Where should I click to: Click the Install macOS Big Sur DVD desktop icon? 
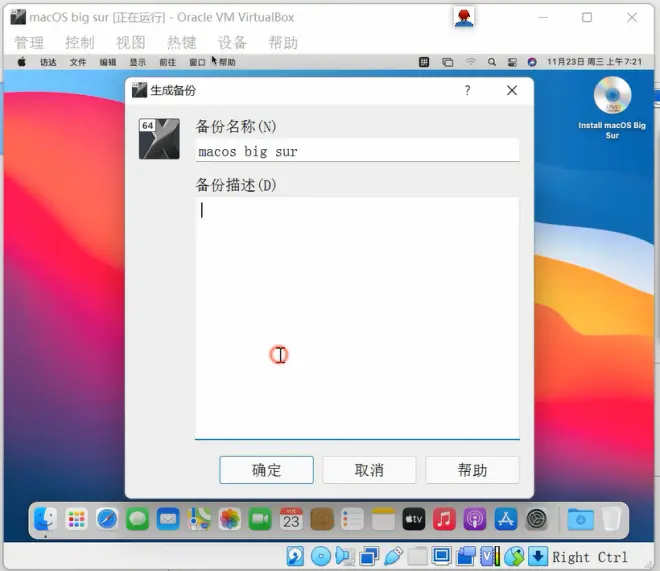point(612,108)
